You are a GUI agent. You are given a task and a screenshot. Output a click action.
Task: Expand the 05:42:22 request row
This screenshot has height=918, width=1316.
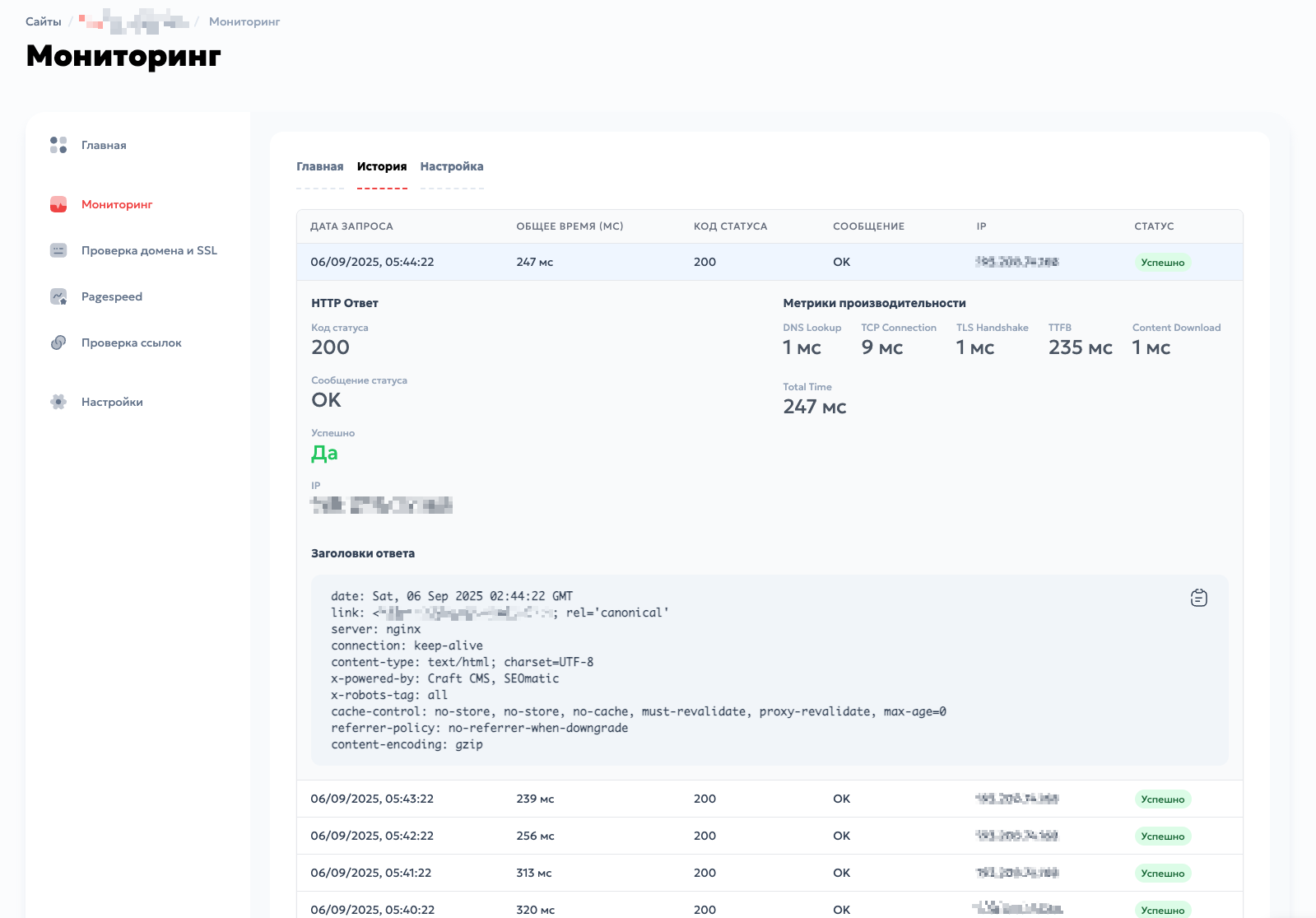pyautogui.click(x=770, y=836)
